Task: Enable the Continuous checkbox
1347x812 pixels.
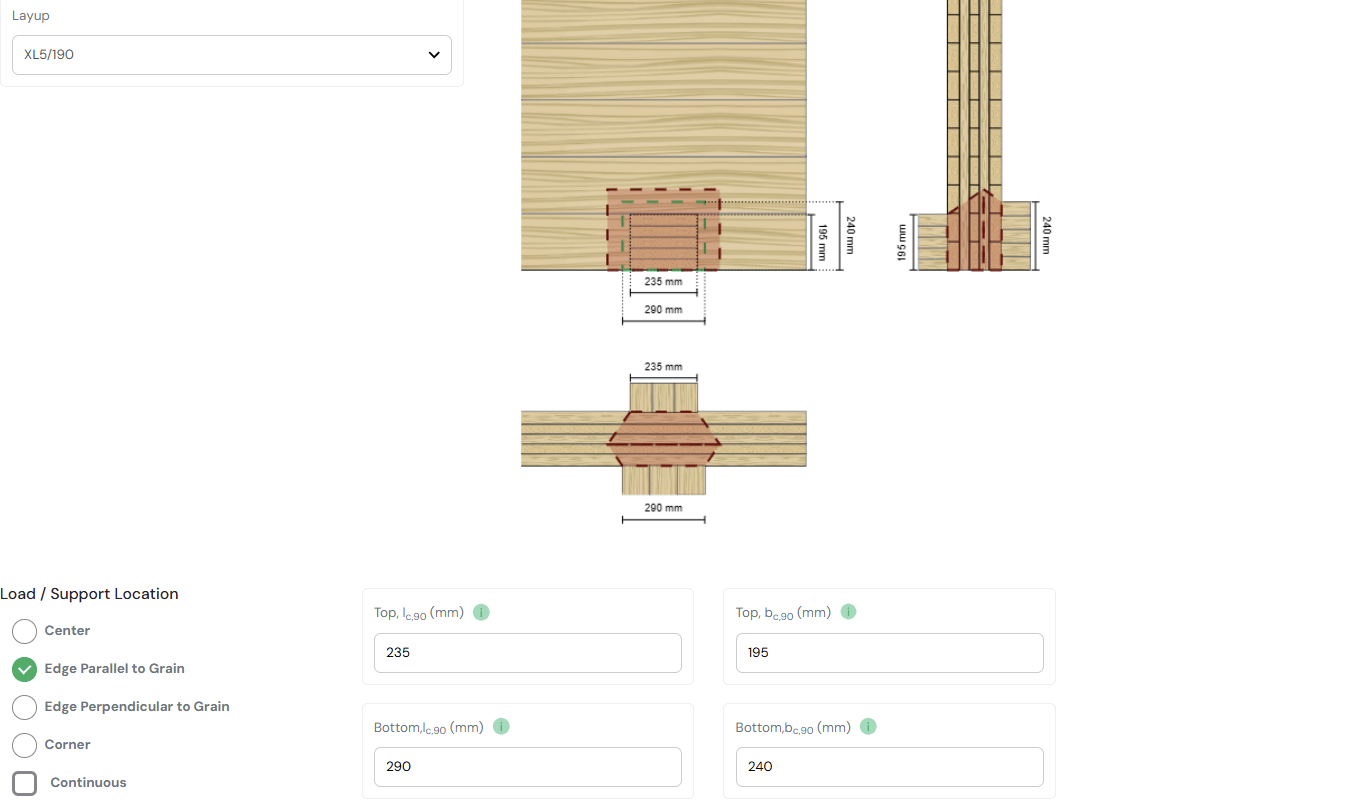Action: 25,783
